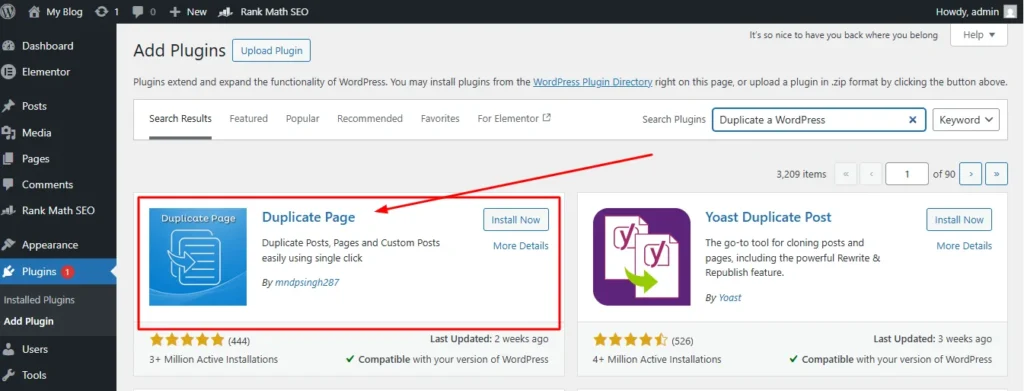Viewport: 1024px width, 391px height.
Task: Click the Pages sidebar icon
Action: (x=8, y=159)
